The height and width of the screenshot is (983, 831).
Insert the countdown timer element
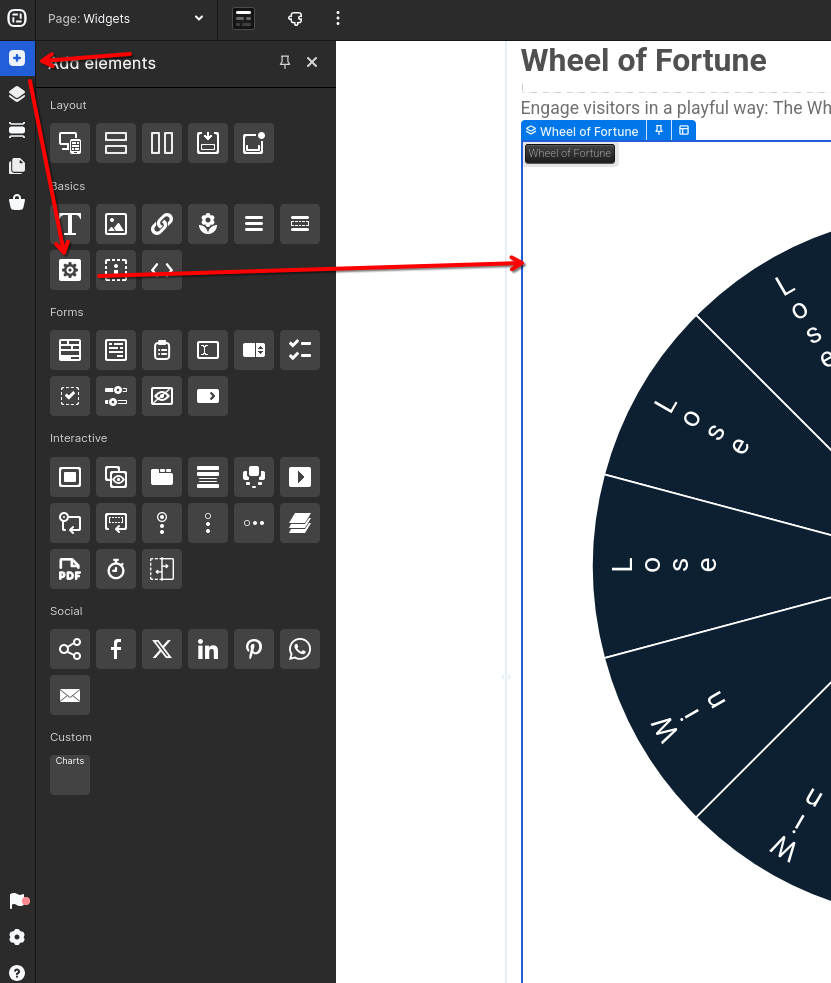tap(116, 568)
